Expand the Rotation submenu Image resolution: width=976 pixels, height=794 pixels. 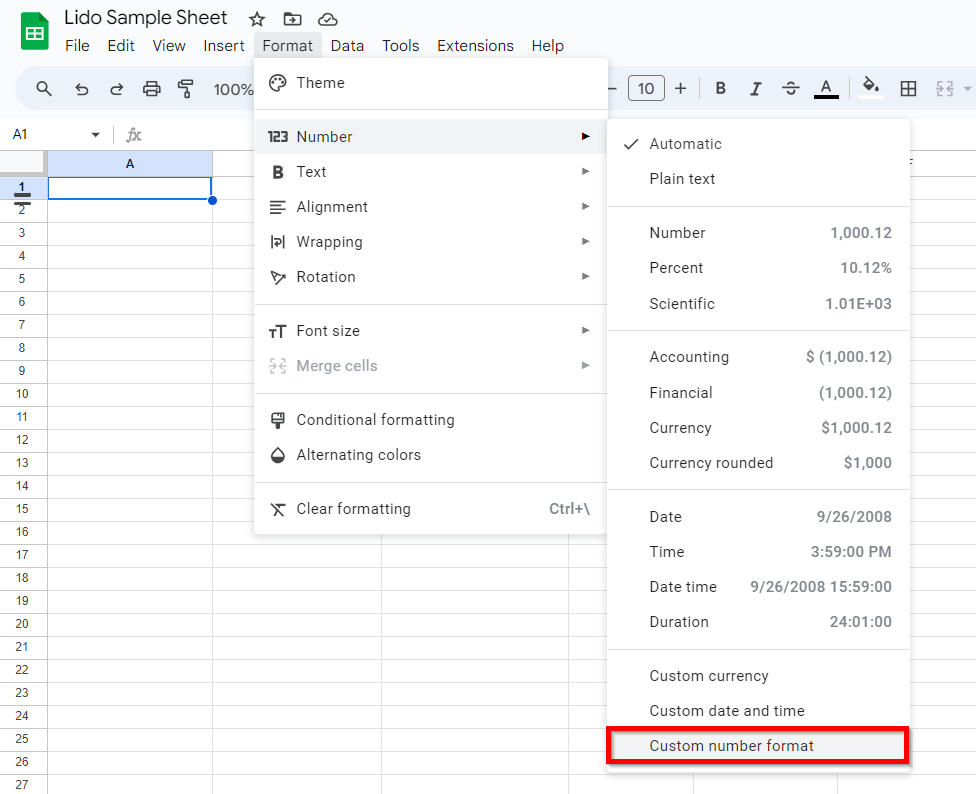(431, 277)
